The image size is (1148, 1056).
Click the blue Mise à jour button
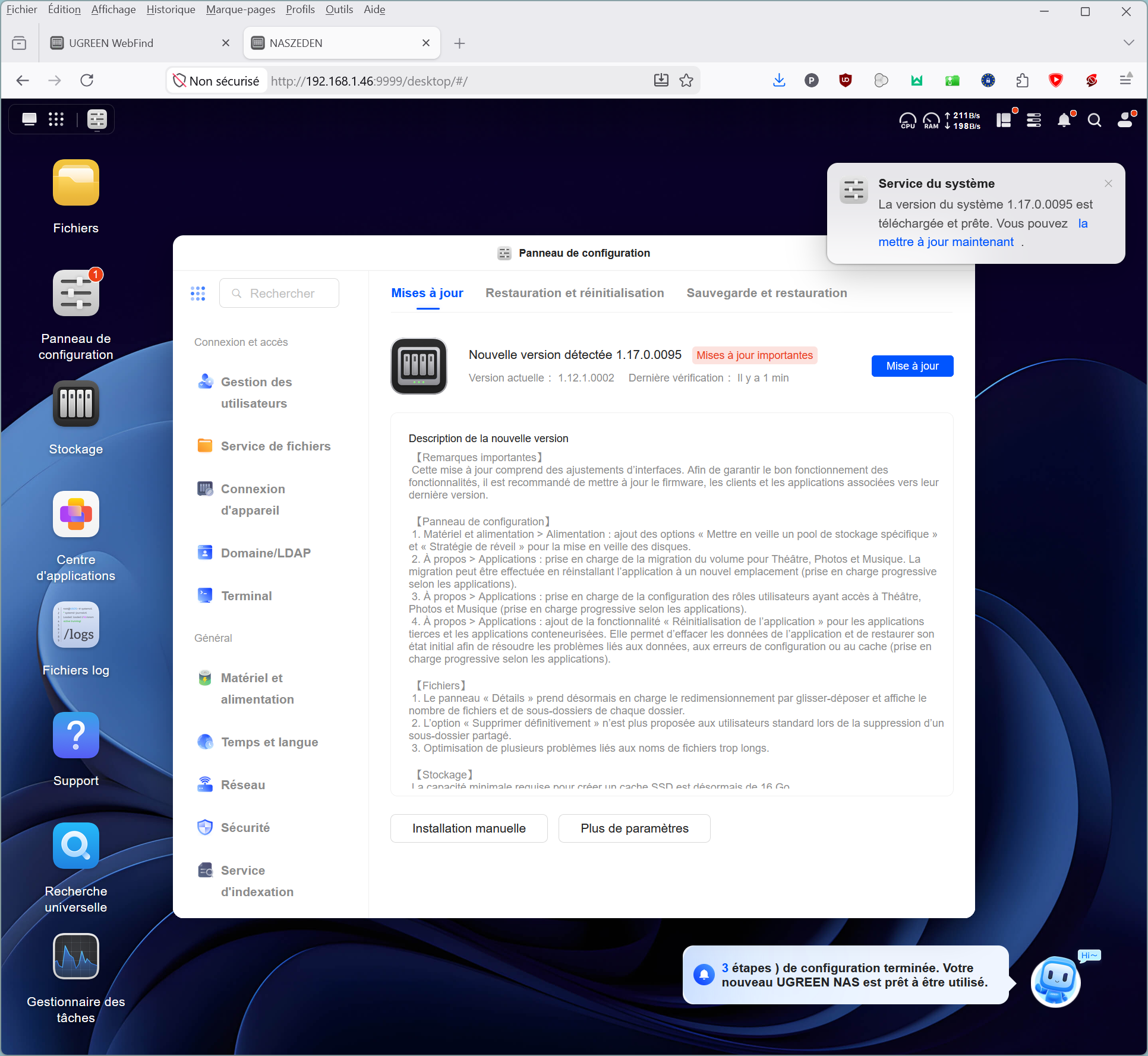click(912, 366)
